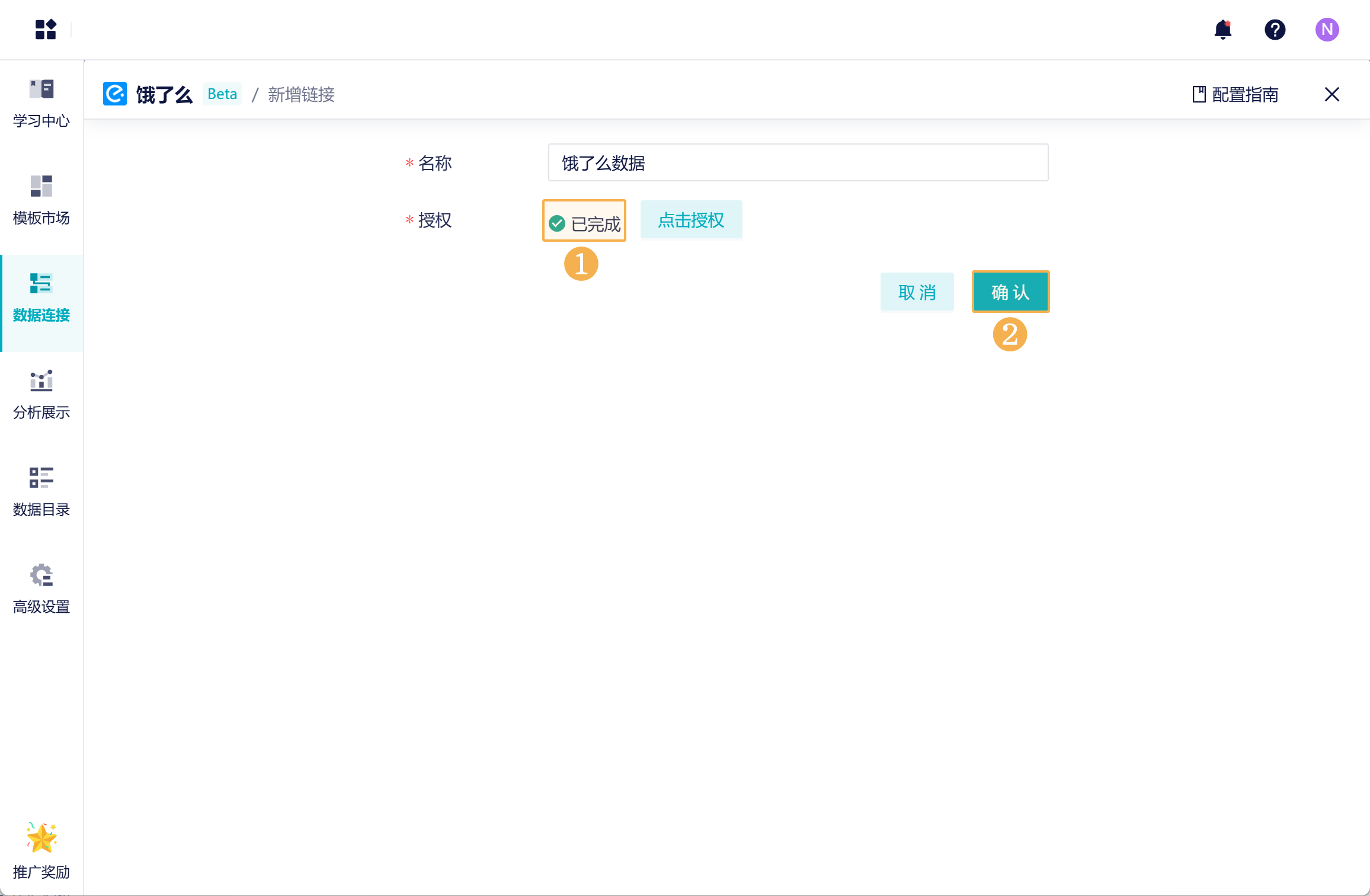Click the 新增链接 breadcrumb text
1370x896 pixels.
tap(301, 94)
